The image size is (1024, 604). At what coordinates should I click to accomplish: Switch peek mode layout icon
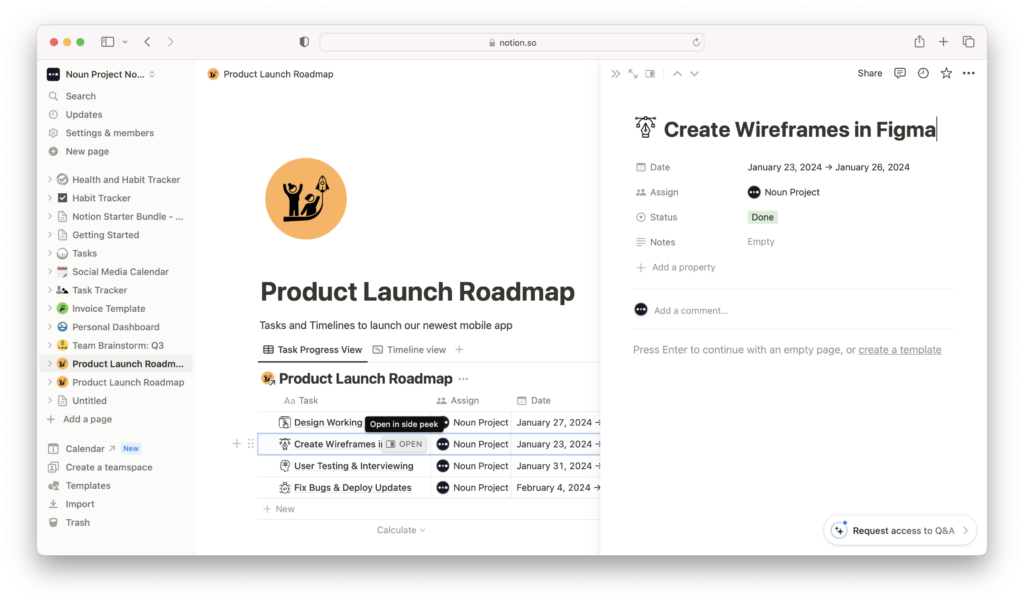650,74
